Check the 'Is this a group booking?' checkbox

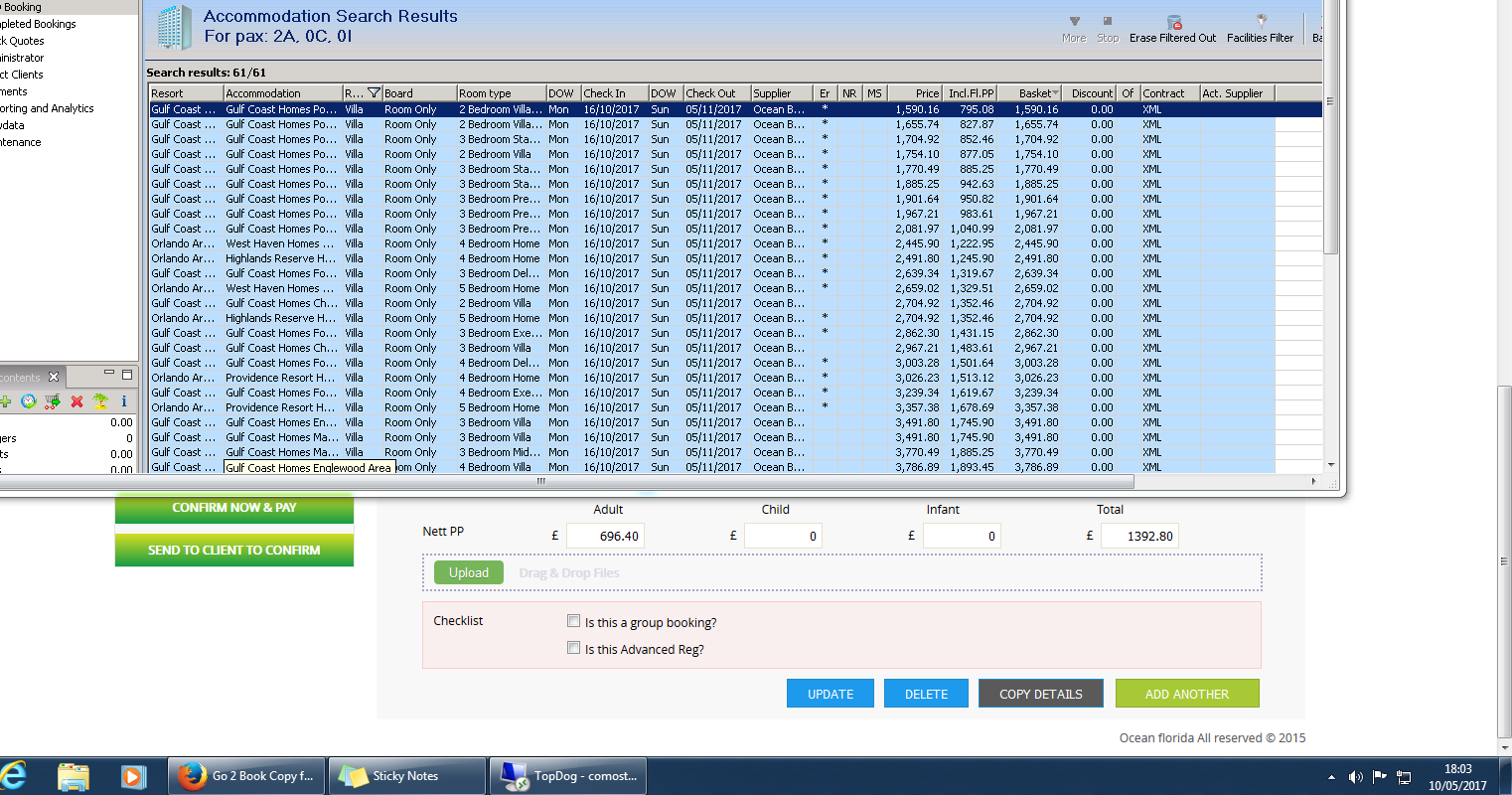(x=573, y=621)
